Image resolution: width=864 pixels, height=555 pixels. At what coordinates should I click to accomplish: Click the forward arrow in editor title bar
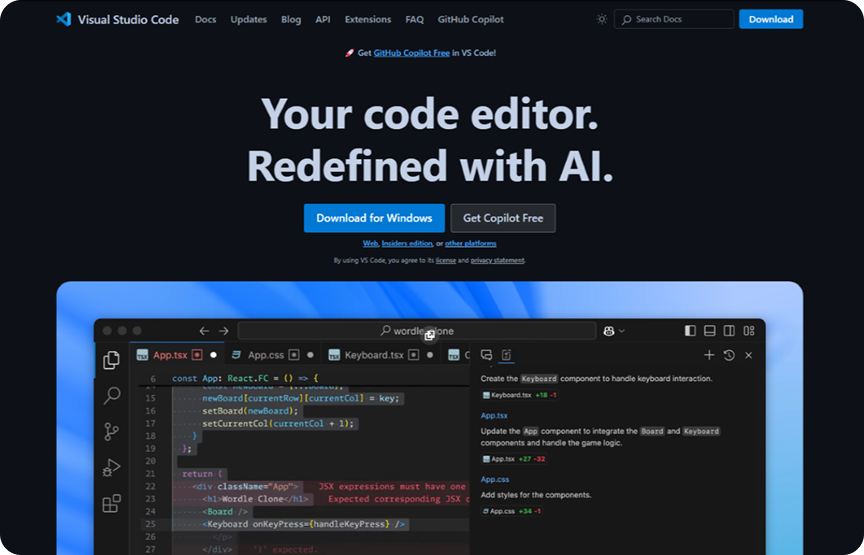click(223, 331)
